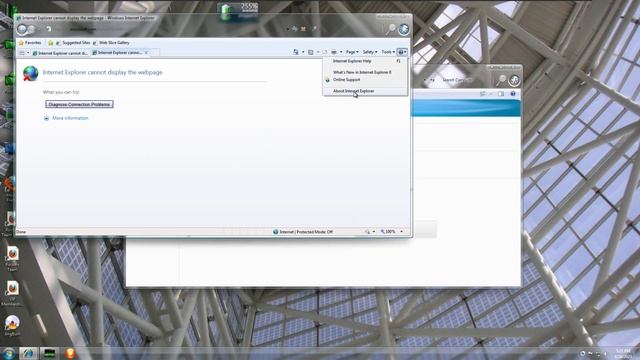Open the Page menu
Screen dimensions: 640x360
click(352, 52)
